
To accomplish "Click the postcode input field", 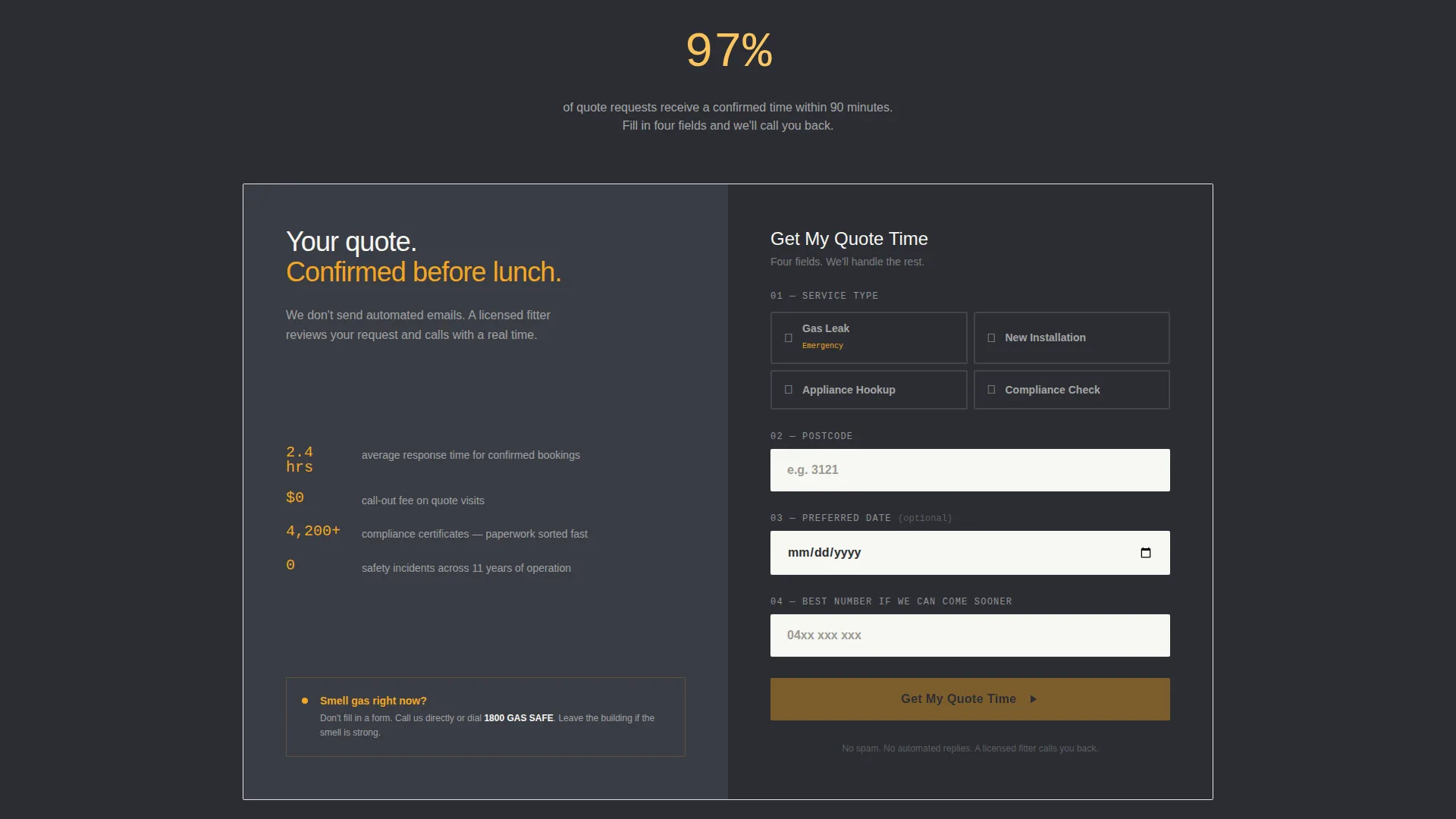I will pos(970,470).
